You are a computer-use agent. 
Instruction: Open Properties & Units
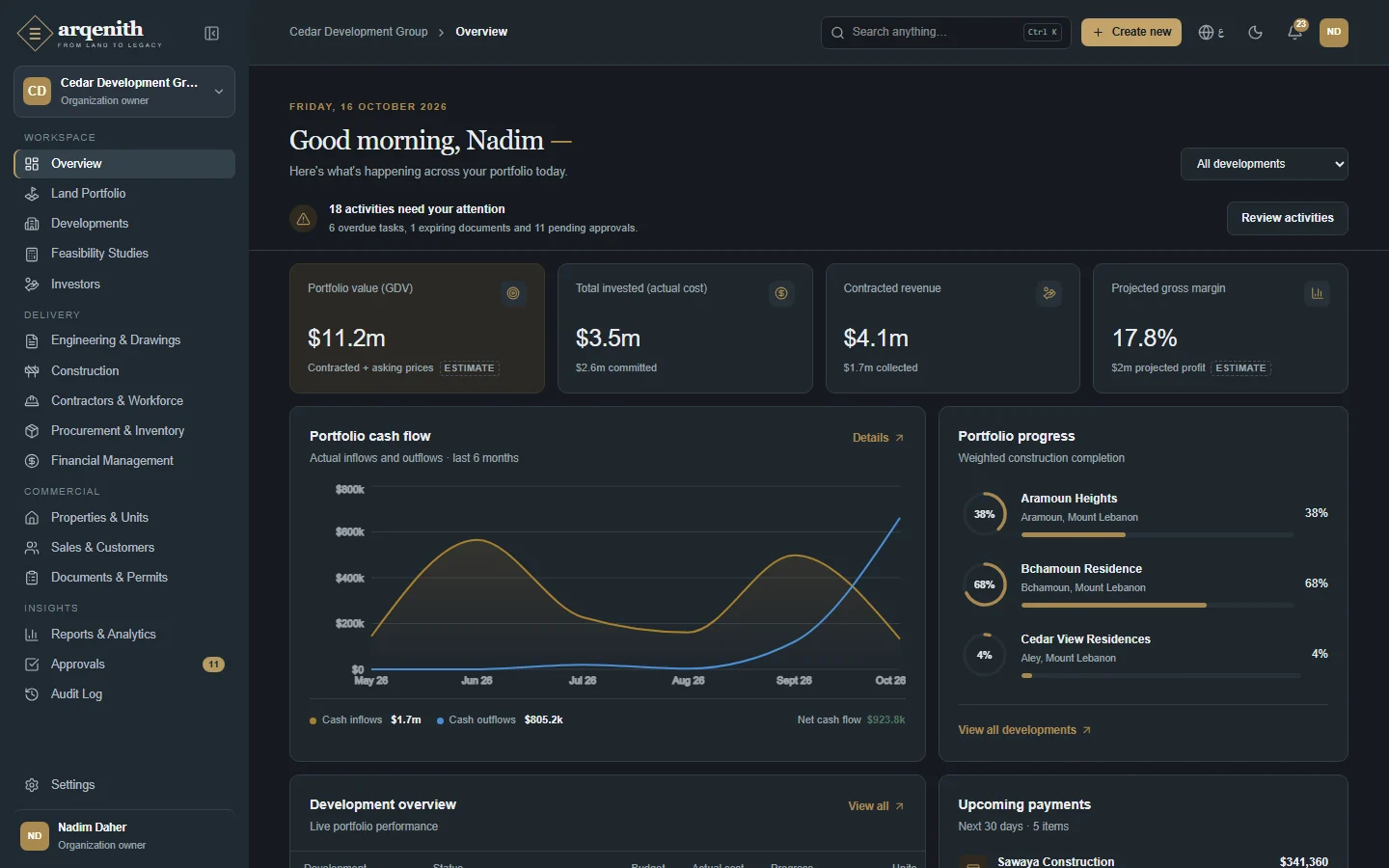pyautogui.click(x=124, y=518)
